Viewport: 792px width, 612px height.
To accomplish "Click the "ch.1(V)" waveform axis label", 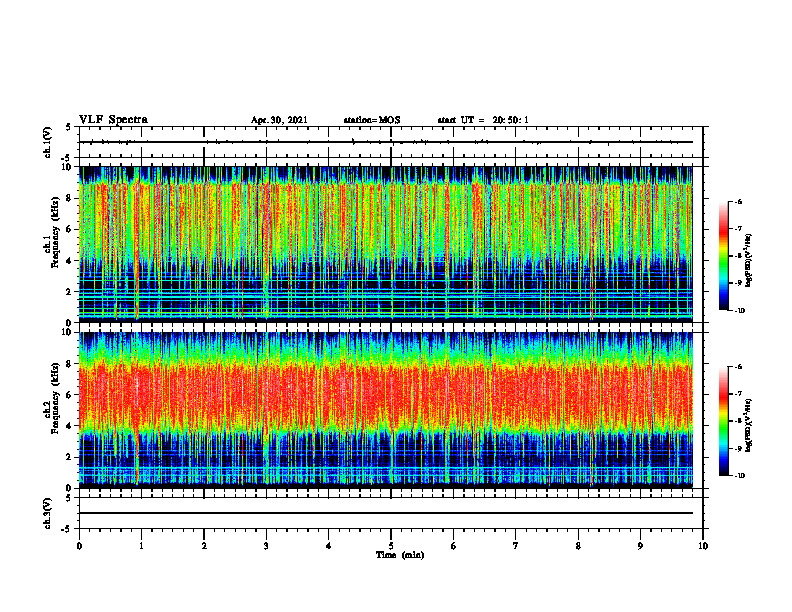I will coord(48,142).
